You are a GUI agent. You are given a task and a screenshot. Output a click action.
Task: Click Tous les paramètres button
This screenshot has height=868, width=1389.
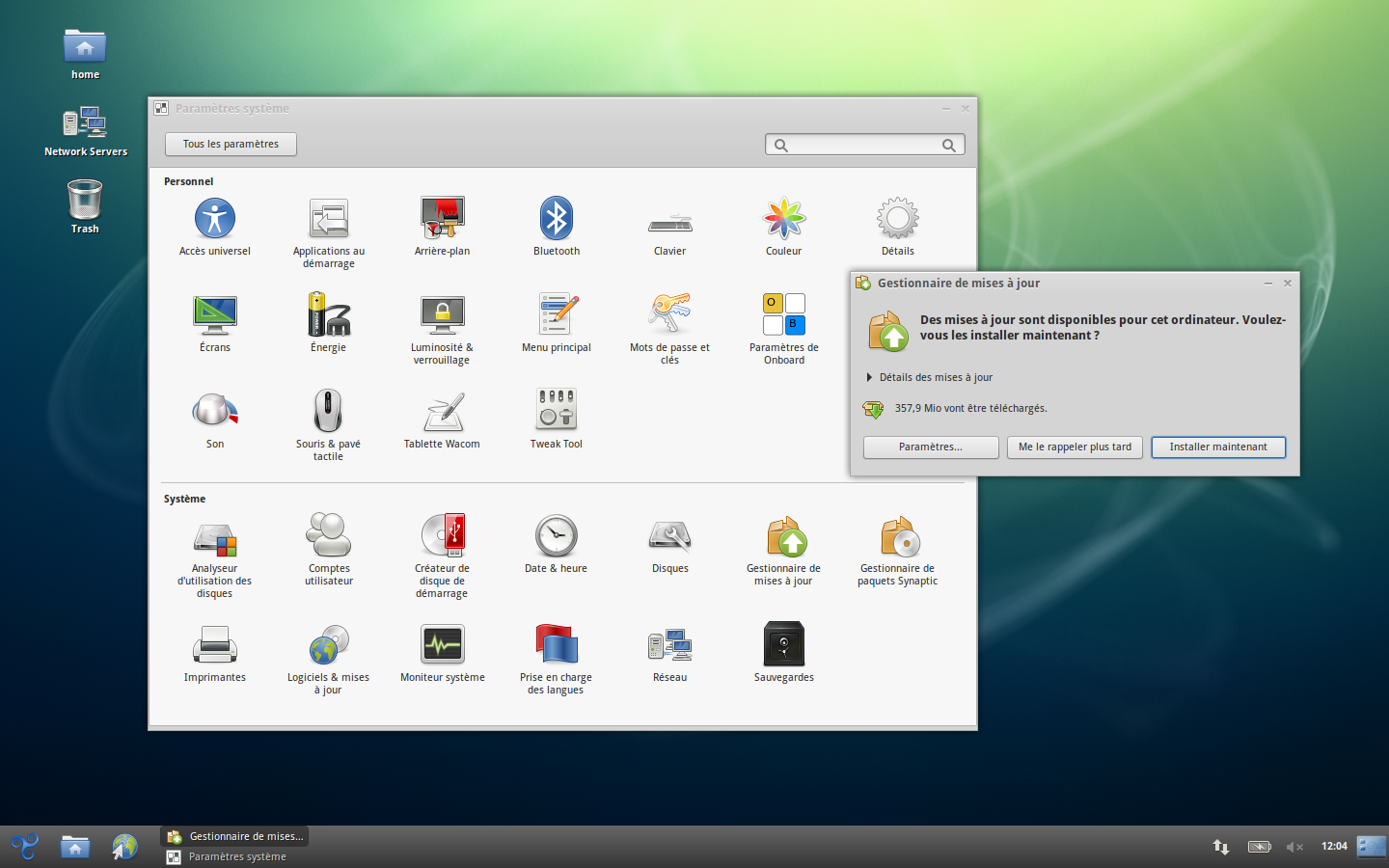(231, 145)
